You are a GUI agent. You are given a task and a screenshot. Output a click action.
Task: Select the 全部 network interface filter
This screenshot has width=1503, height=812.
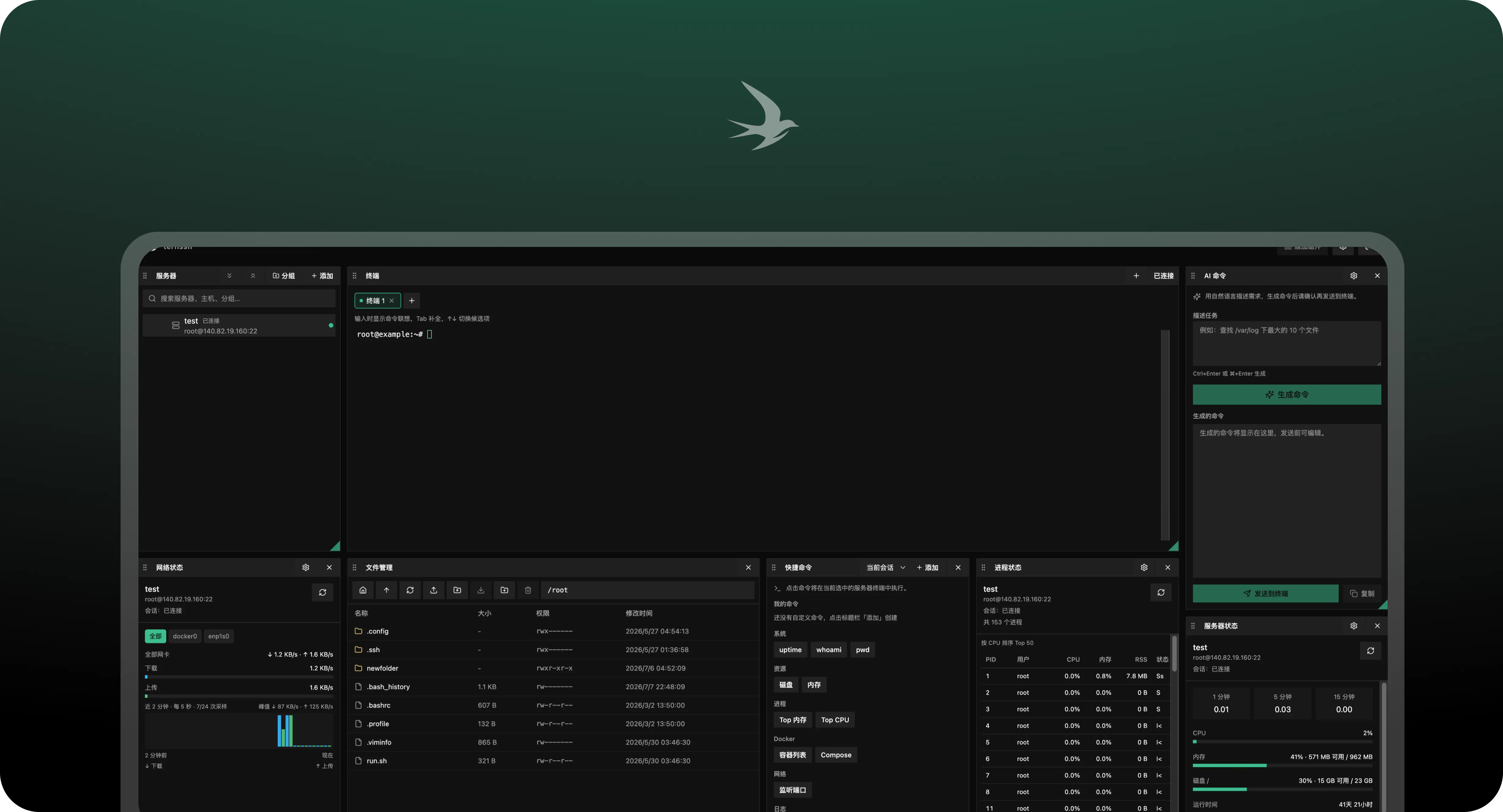155,636
